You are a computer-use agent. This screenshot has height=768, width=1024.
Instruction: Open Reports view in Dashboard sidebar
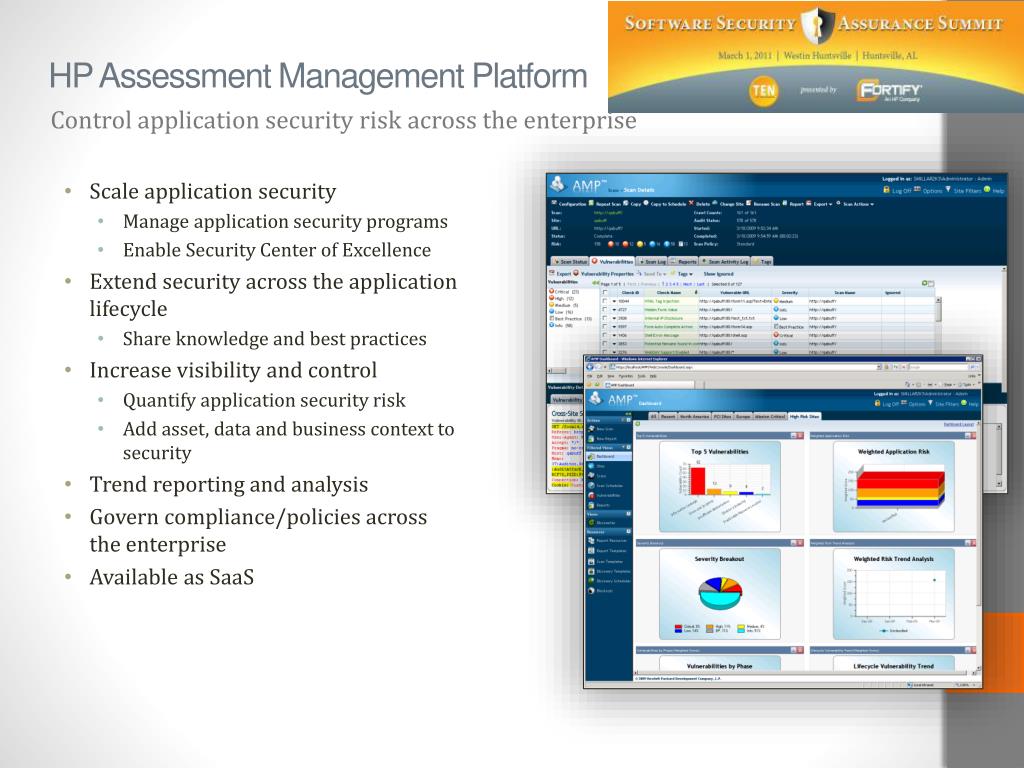click(x=600, y=505)
